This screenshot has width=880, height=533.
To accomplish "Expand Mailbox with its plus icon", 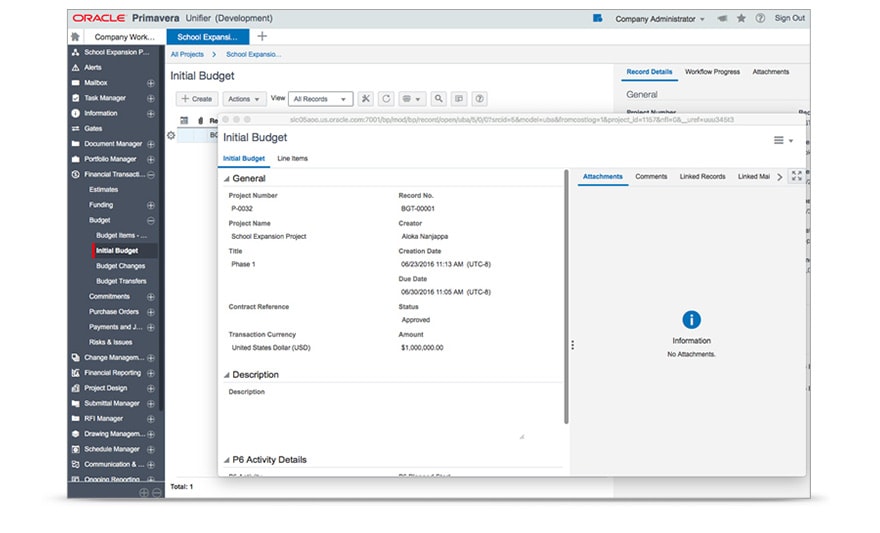I will (150, 83).
